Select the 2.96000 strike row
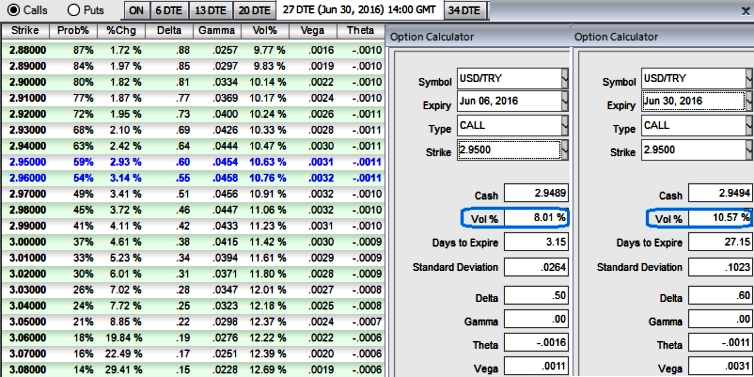The width and height of the screenshot is (754, 377). click(192, 178)
